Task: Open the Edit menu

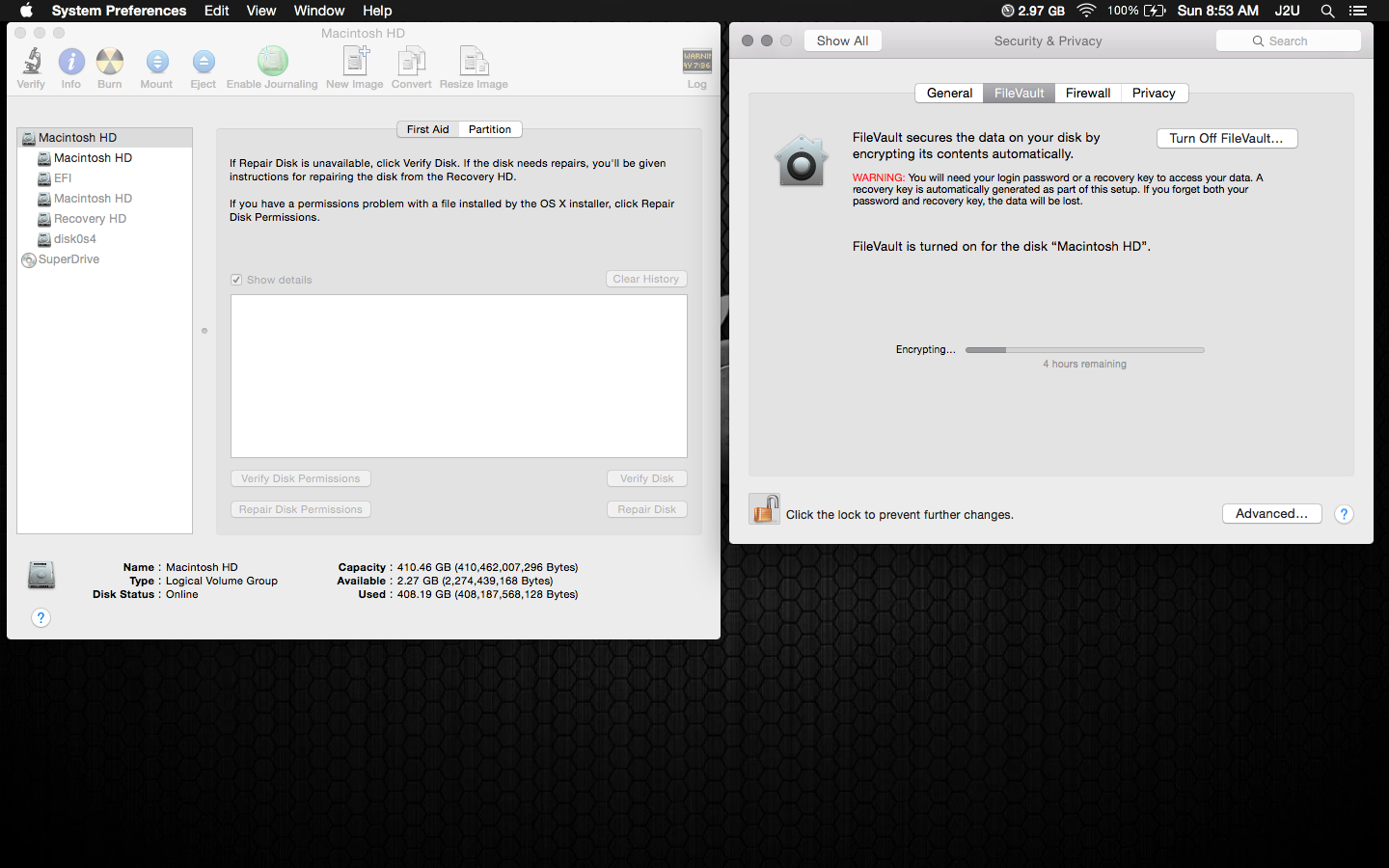Action: [x=216, y=11]
